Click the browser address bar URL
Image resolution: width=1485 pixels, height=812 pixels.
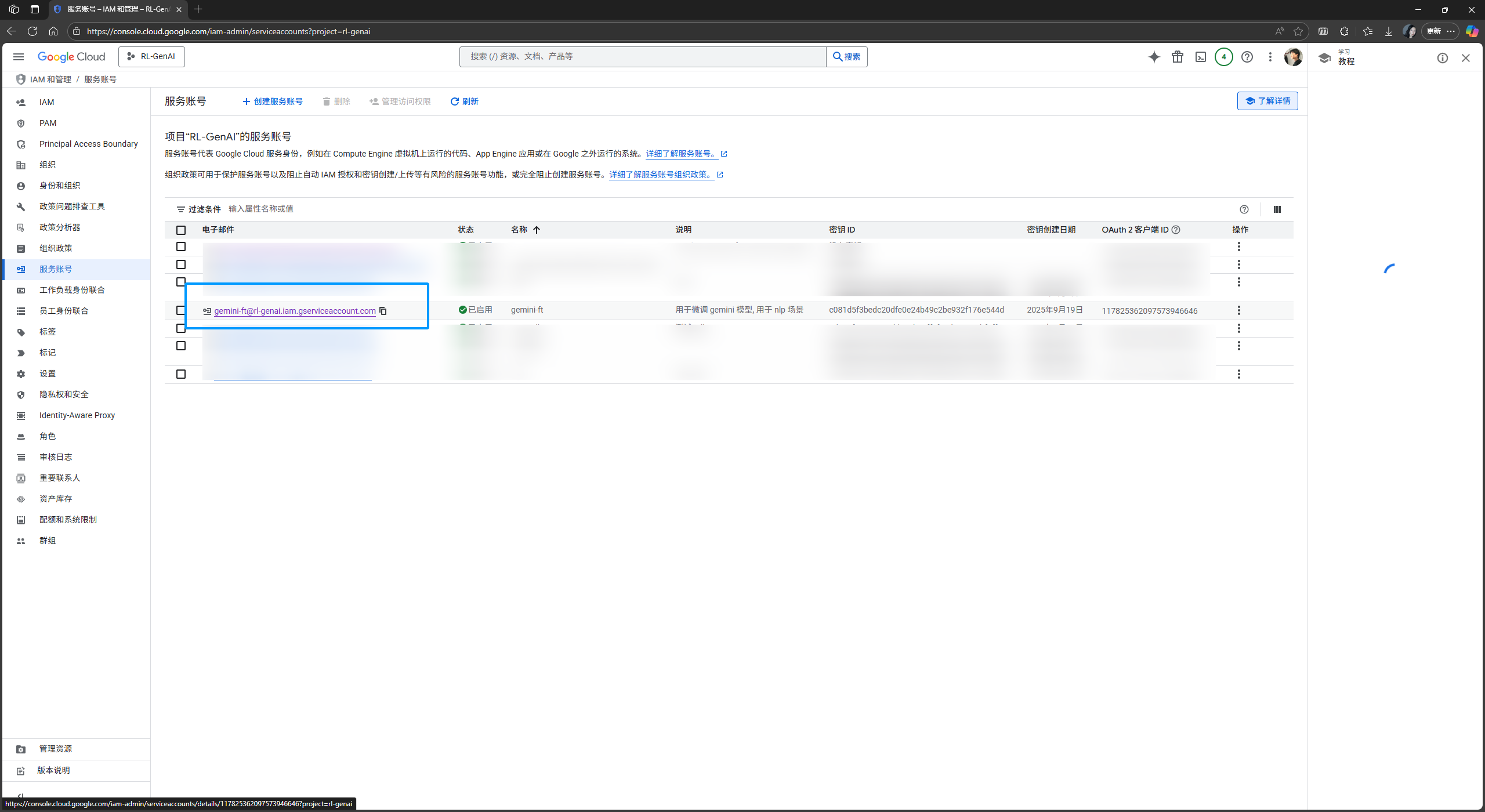click(x=229, y=31)
